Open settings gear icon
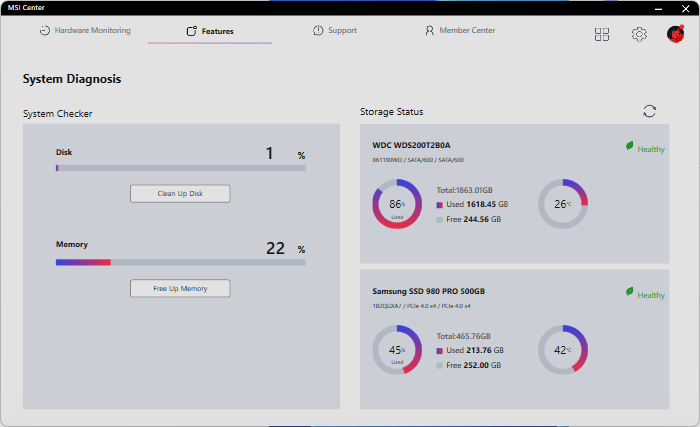 (639, 34)
